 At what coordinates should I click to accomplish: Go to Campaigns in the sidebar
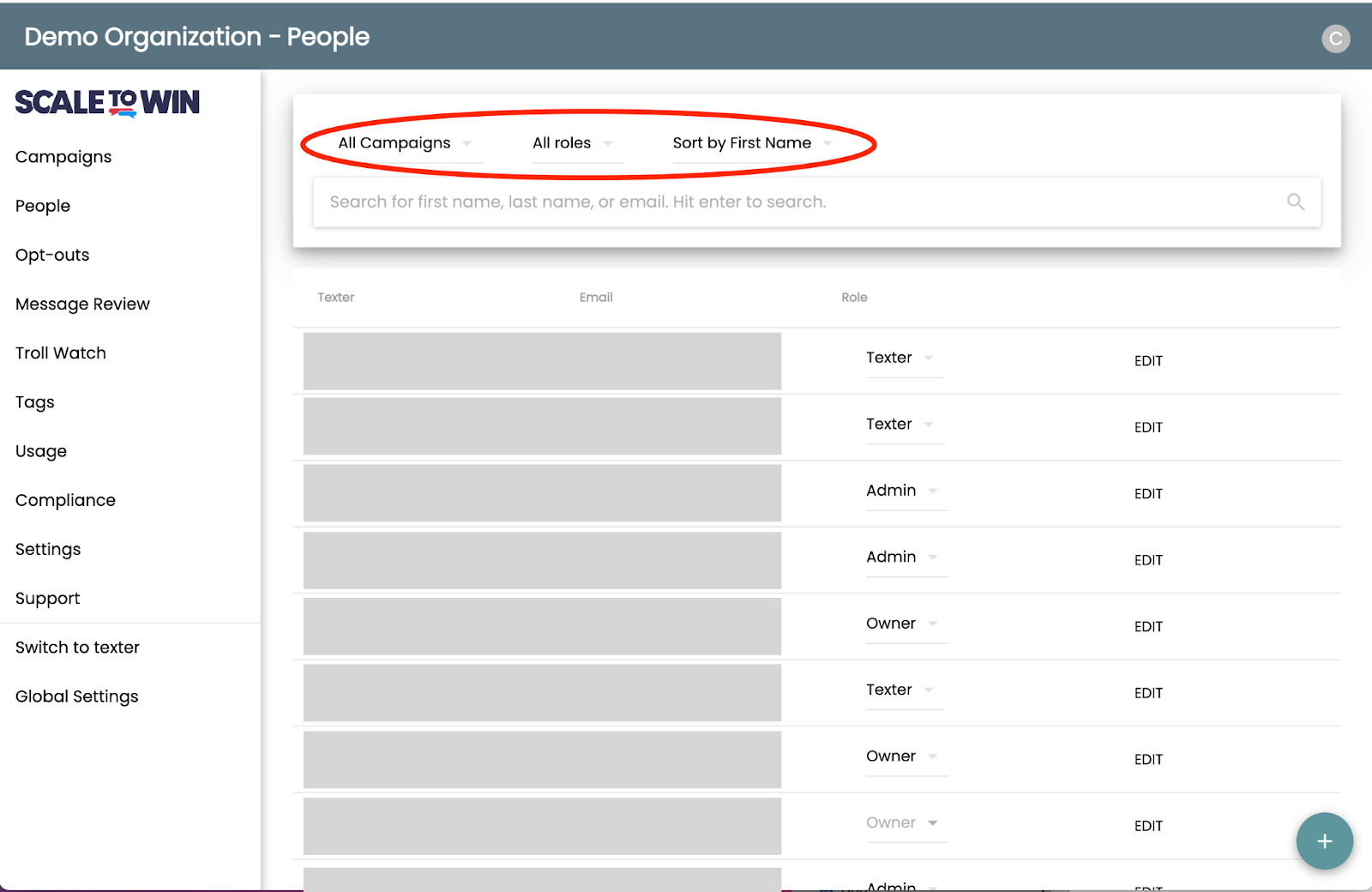coord(63,157)
